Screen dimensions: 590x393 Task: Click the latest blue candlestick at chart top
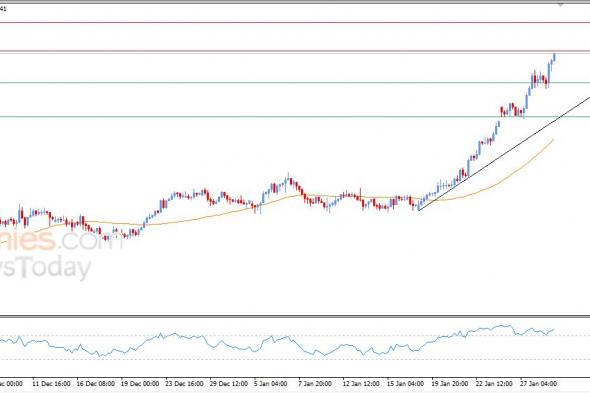[555, 57]
